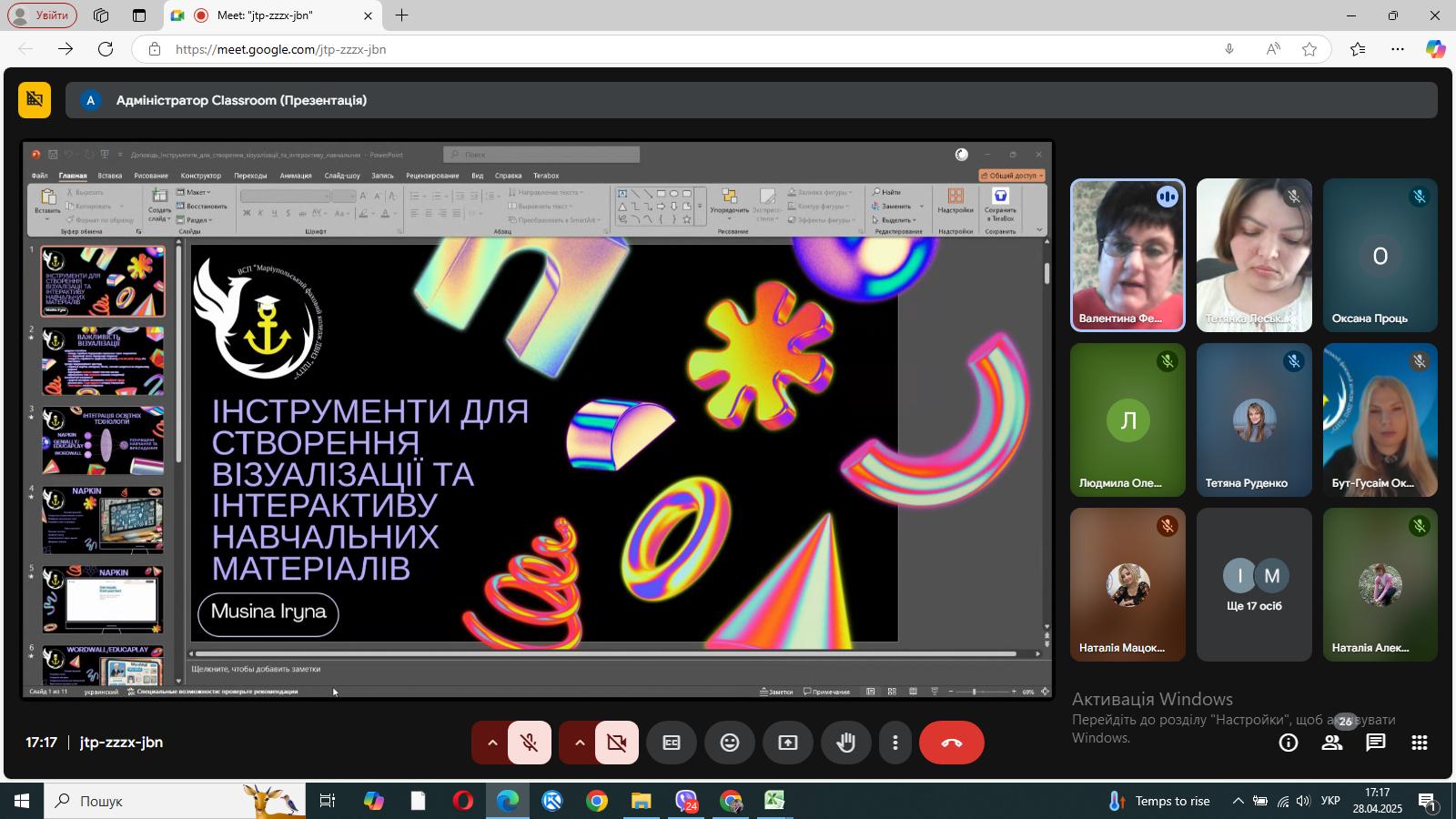Open the emoji reactions button
This screenshot has height=819, width=1456.
pyautogui.click(x=730, y=743)
